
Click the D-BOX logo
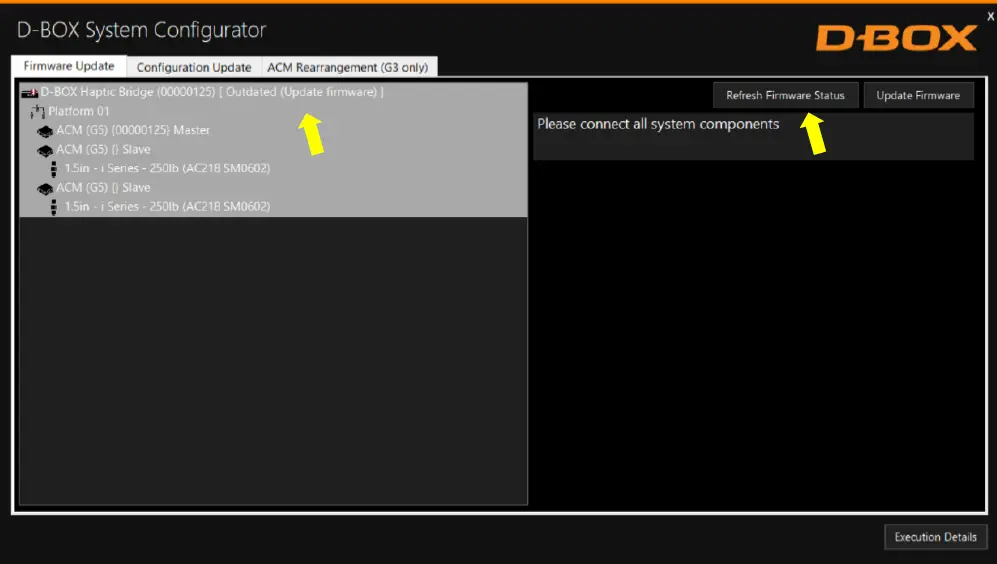[x=896, y=38]
